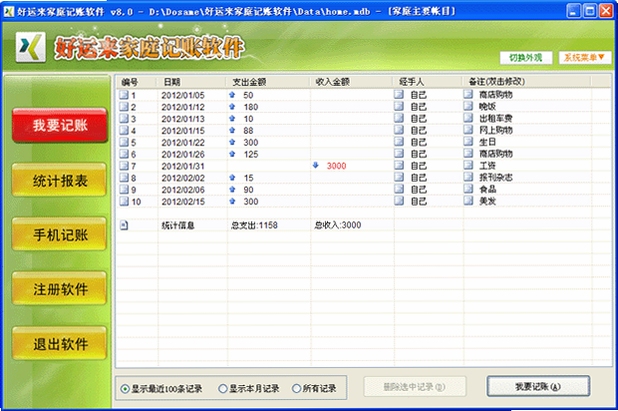Click record icon in row number 10
618x411 pixels.
point(124,201)
